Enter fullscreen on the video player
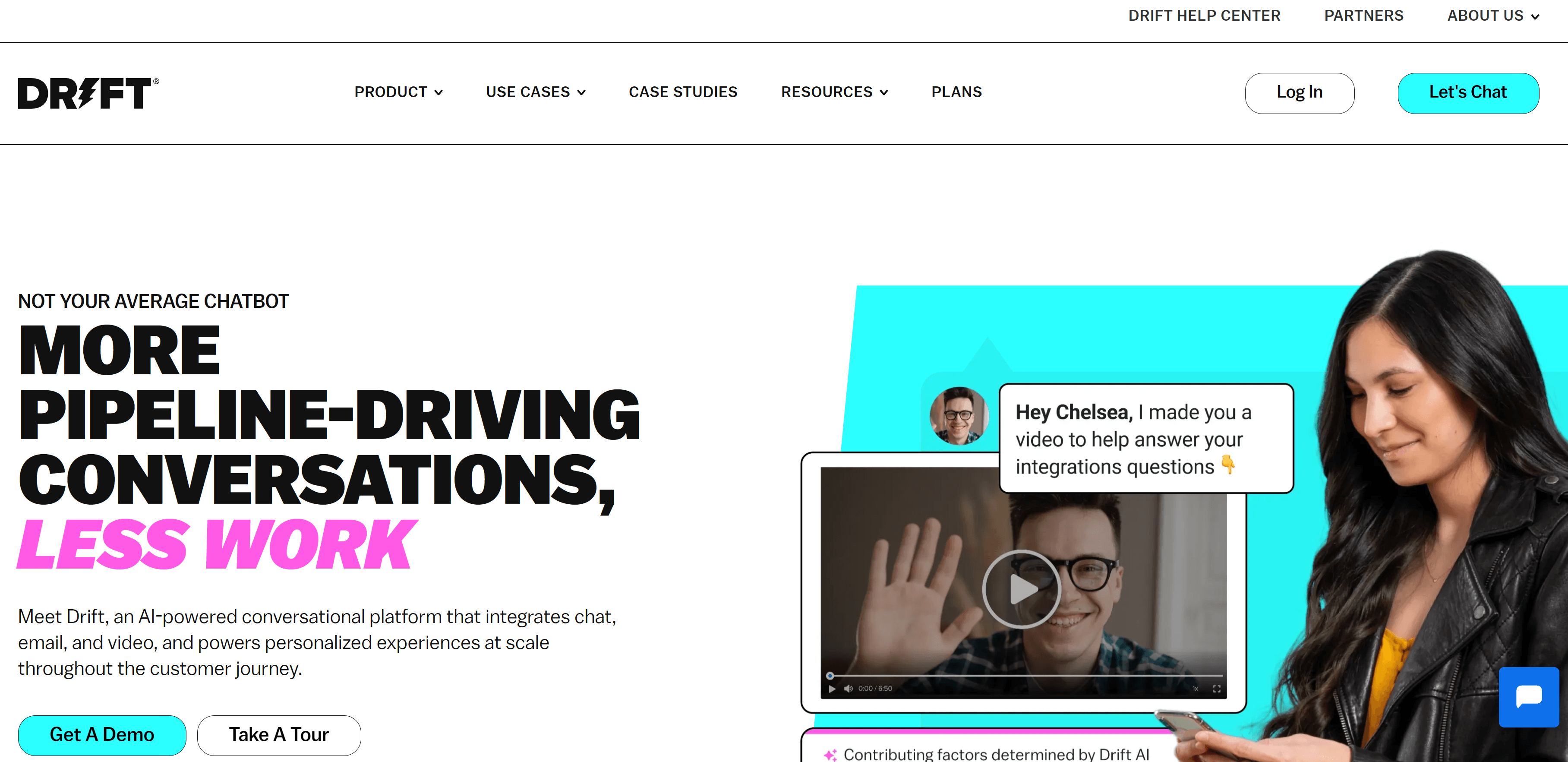This screenshot has width=1568, height=762. (x=1216, y=688)
